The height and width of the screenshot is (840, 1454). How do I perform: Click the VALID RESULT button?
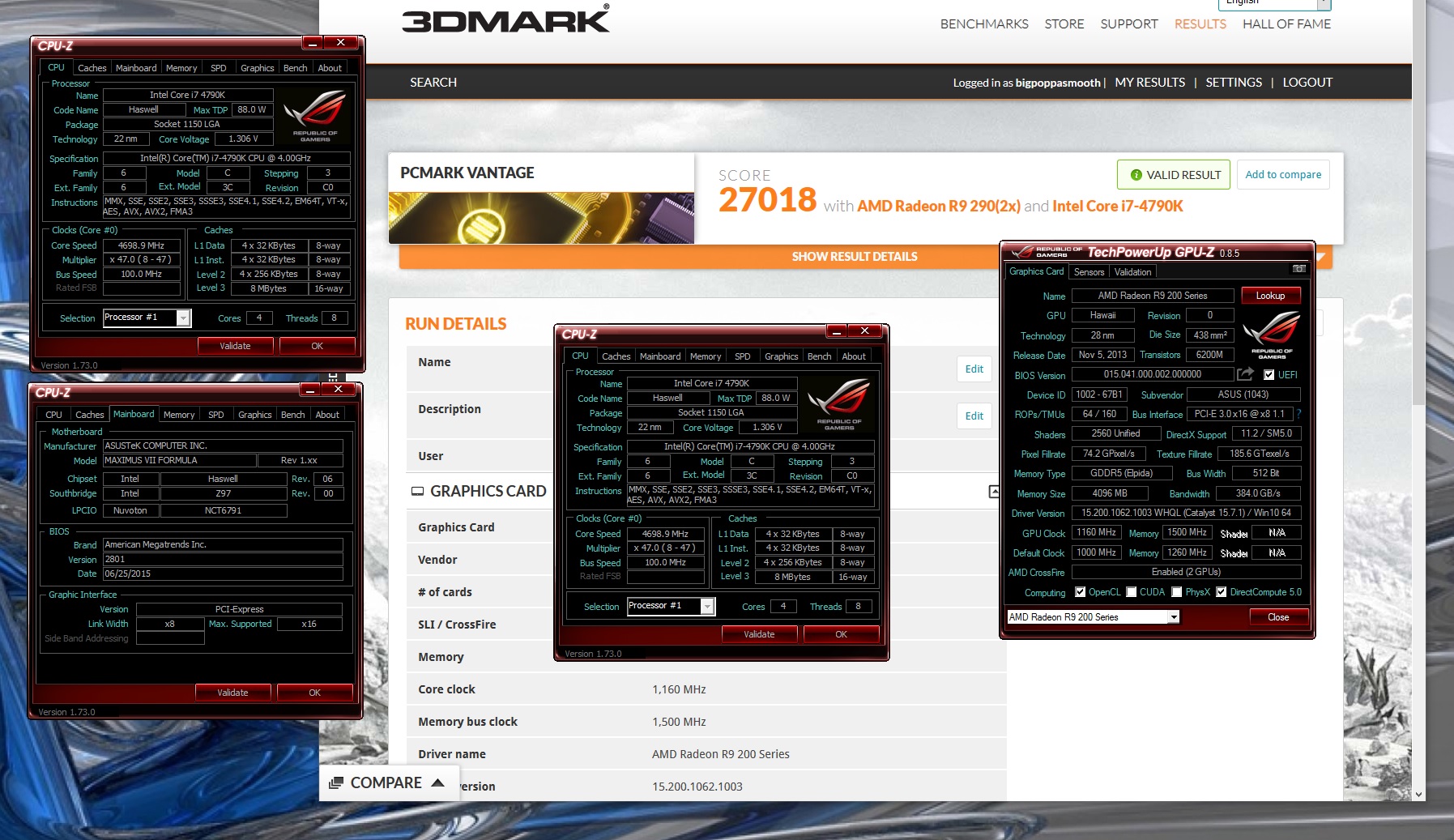1174,174
